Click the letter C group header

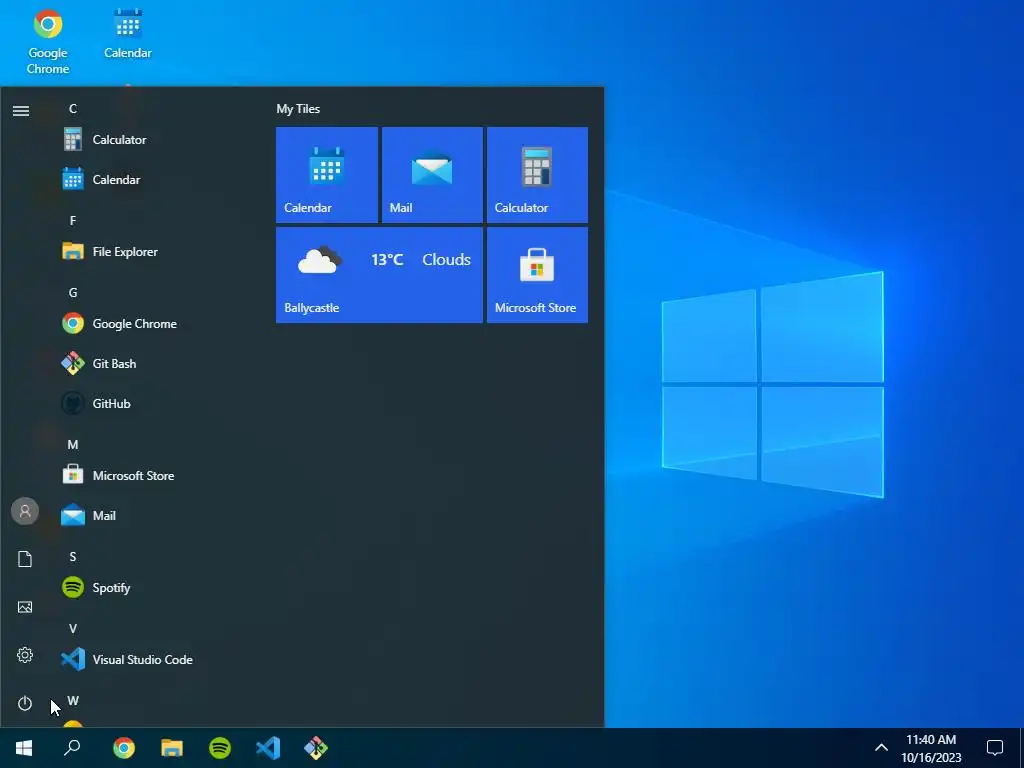click(73, 109)
